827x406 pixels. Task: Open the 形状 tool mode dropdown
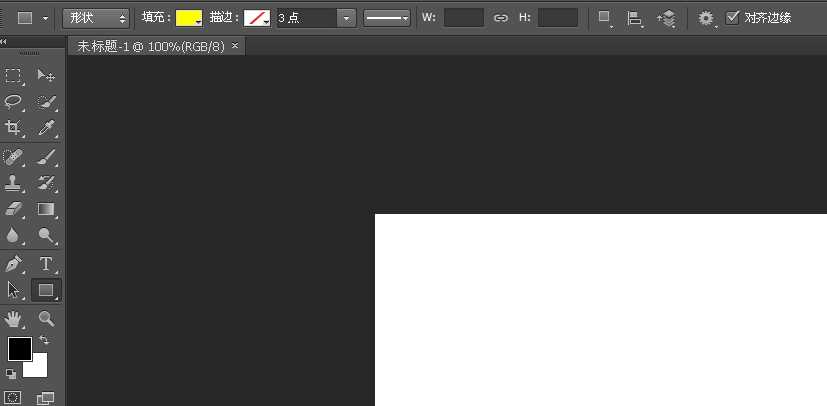pyautogui.click(x=96, y=18)
